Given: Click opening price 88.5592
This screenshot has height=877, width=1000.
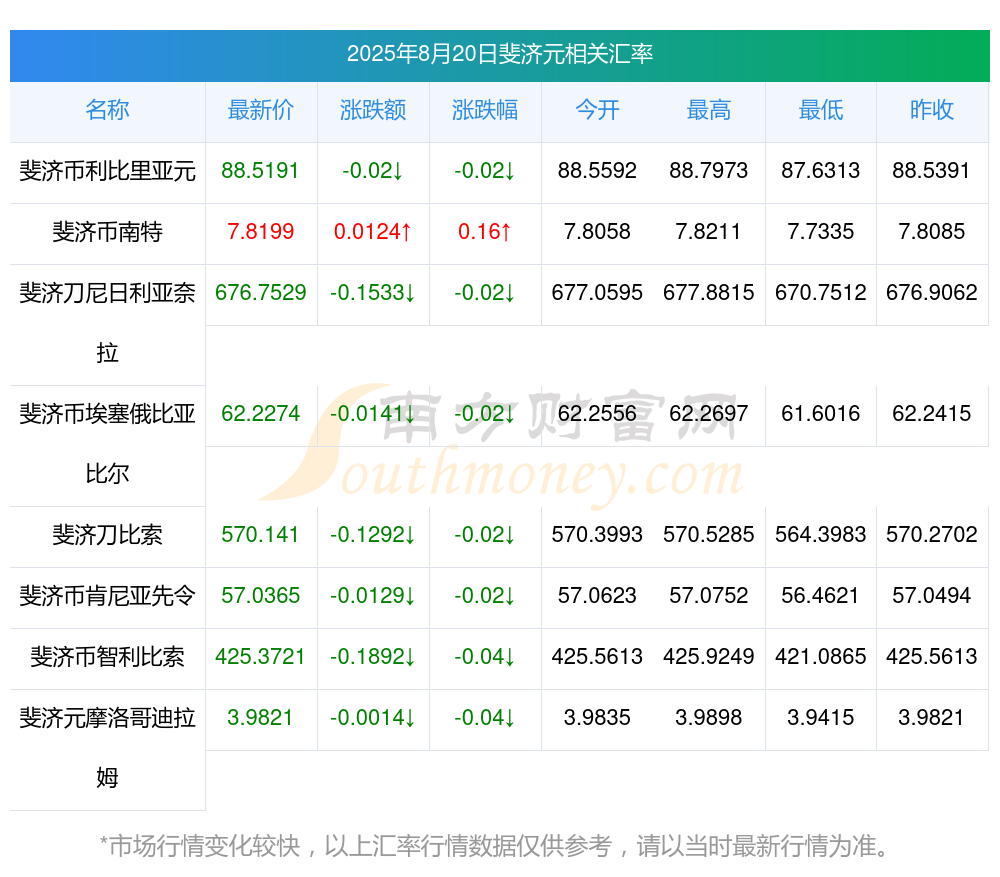Looking at the screenshot, I should [x=597, y=170].
